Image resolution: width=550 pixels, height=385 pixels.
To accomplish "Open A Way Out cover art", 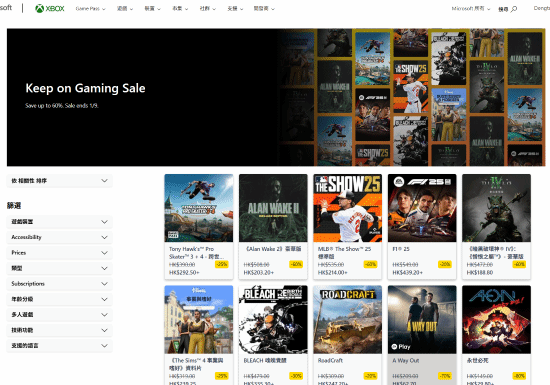I will coord(422,319).
